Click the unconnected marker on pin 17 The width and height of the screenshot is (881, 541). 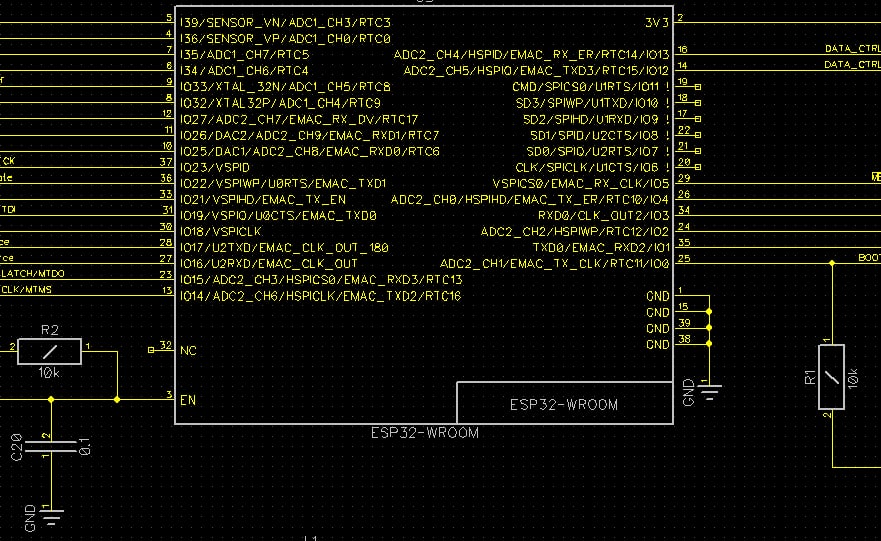point(698,119)
